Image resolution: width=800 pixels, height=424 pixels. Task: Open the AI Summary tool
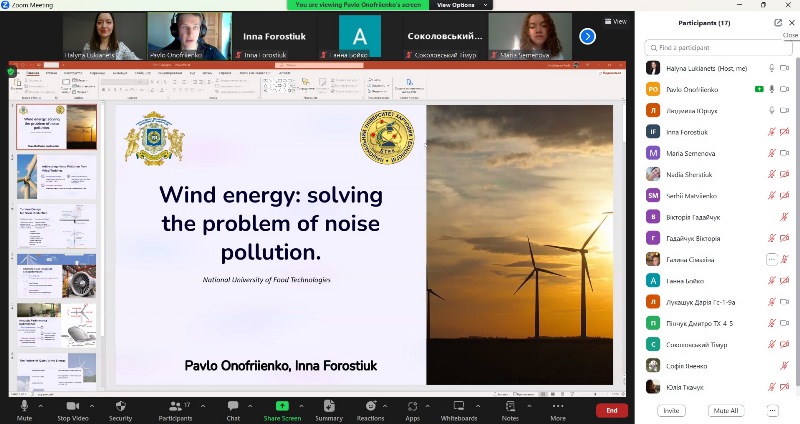329,406
